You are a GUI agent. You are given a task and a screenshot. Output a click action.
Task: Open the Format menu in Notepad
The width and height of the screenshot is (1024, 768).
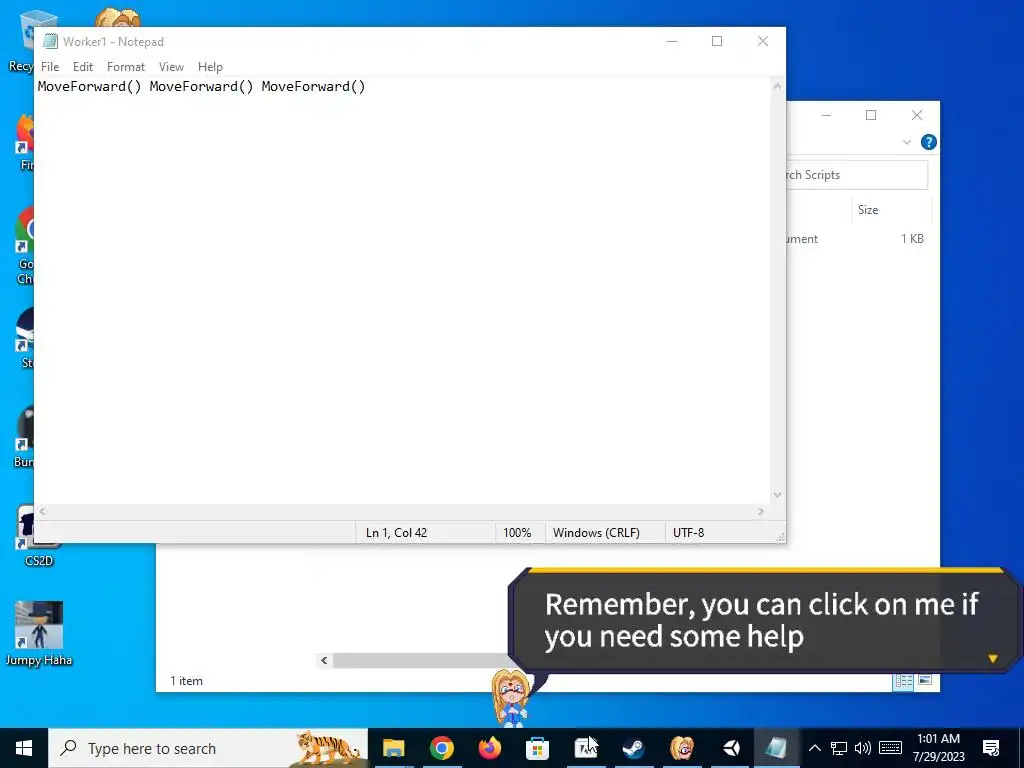[x=125, y=67]
